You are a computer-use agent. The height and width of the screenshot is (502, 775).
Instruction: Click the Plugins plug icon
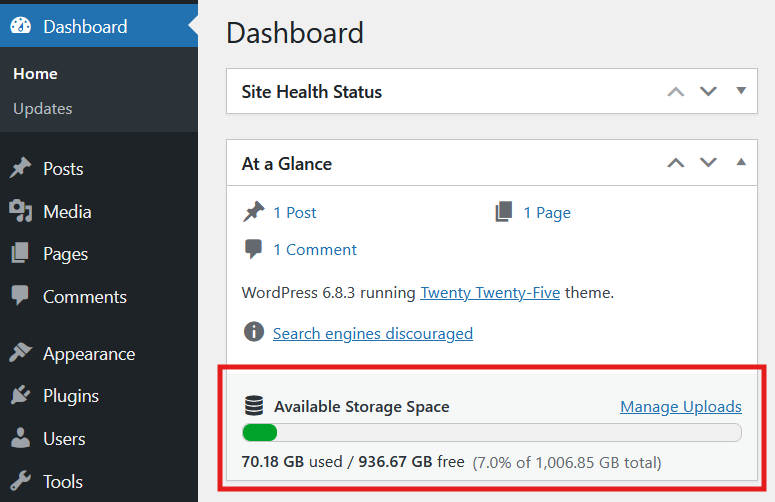21,396
